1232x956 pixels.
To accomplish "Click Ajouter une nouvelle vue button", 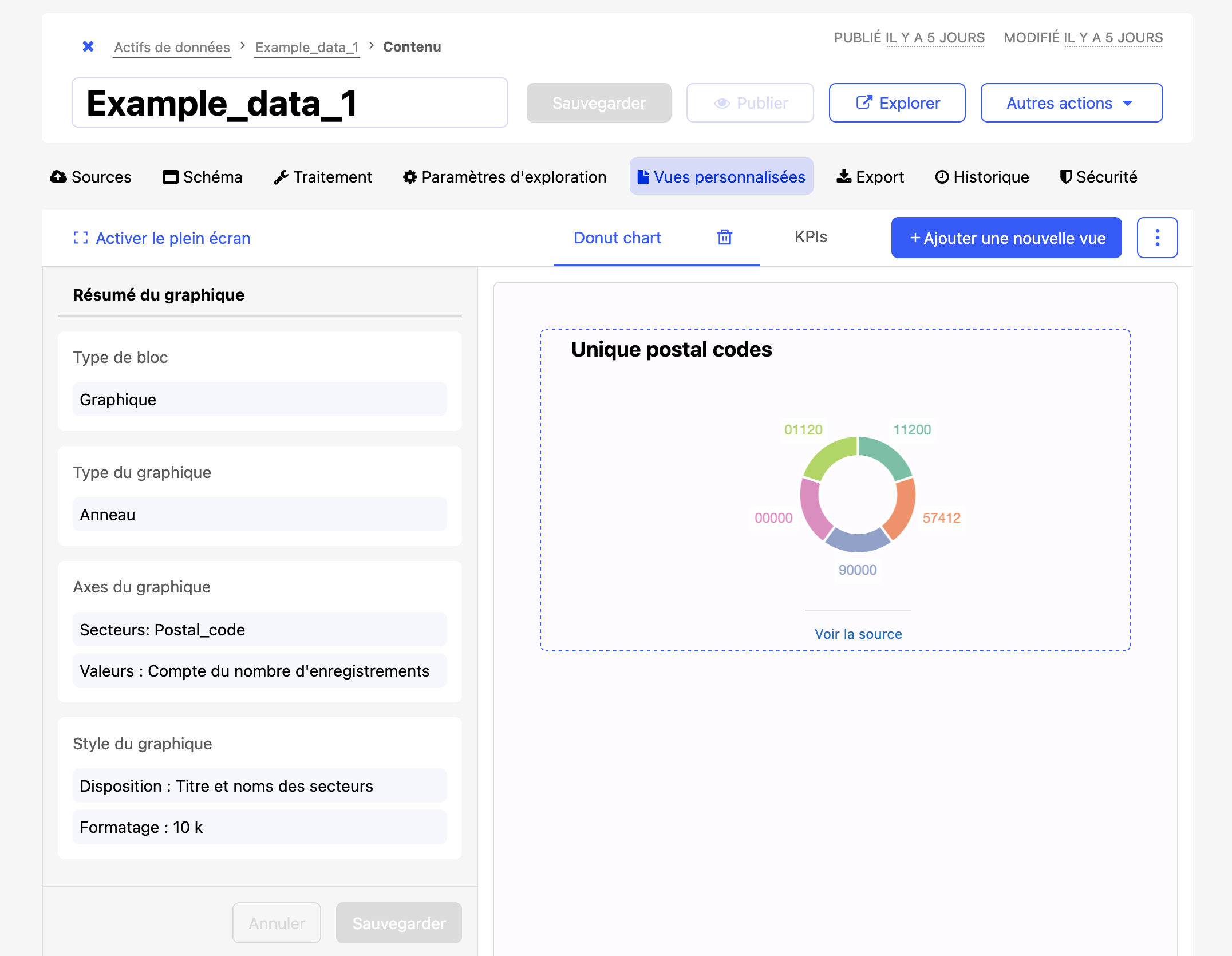I will click(1006, 238).
